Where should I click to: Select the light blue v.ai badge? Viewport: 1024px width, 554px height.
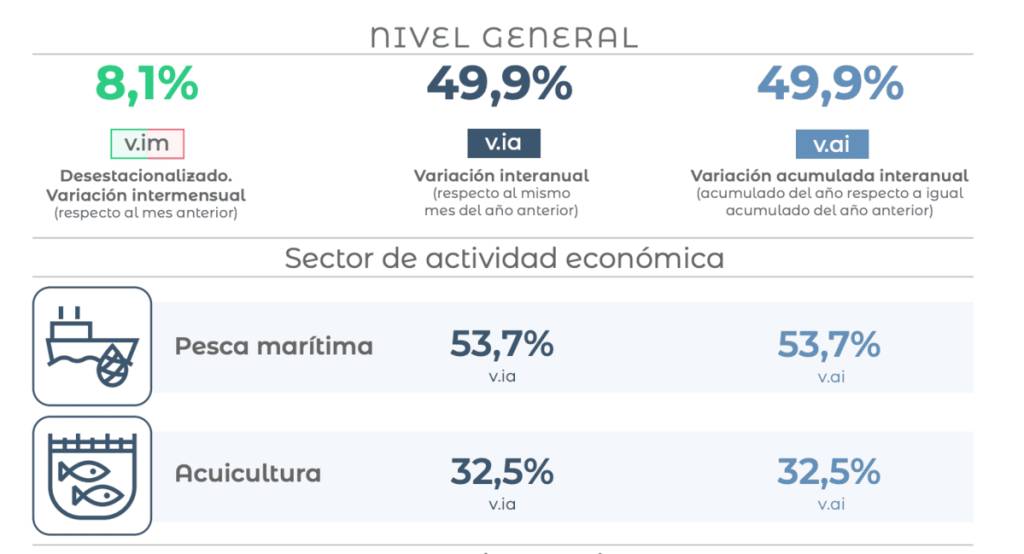831,144
